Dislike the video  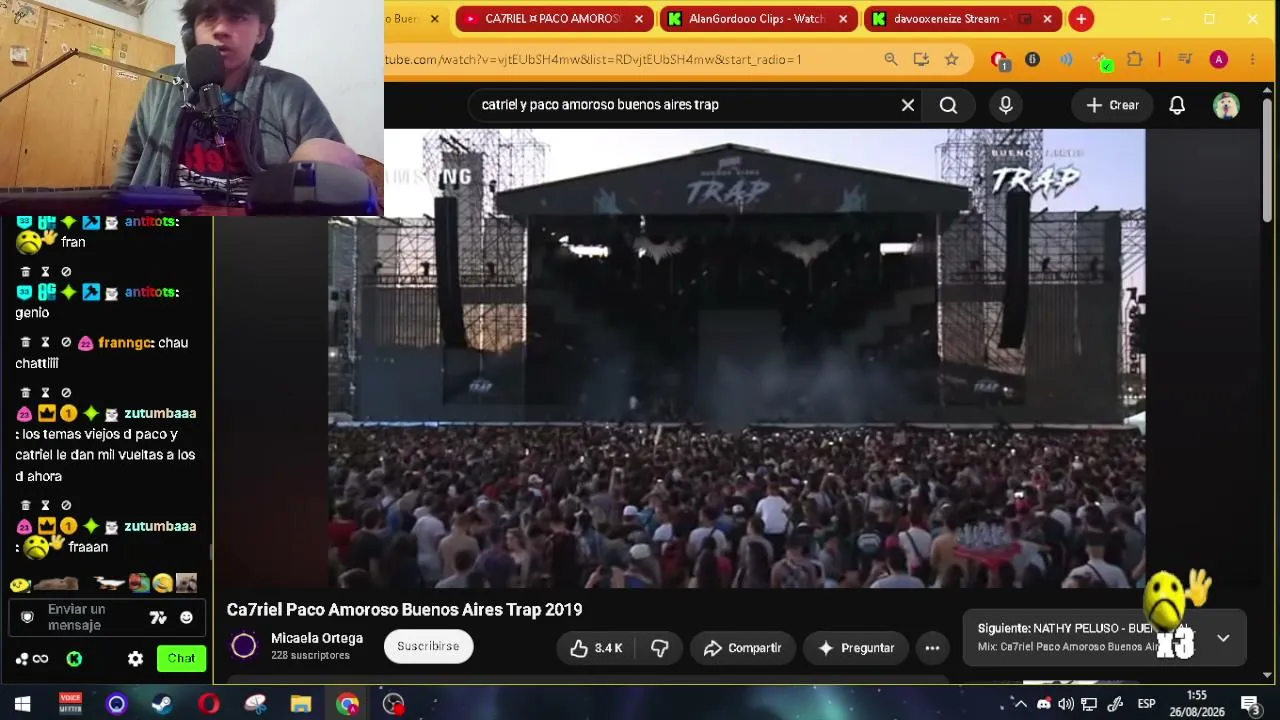[x=659, y=648]
